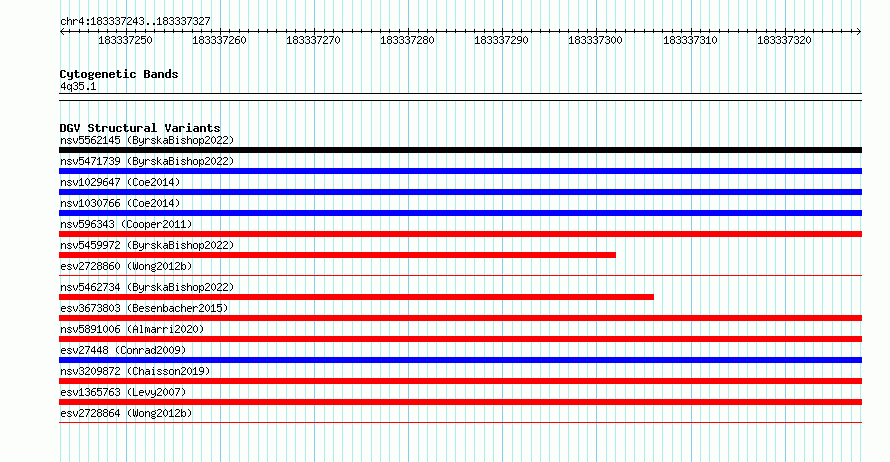This screenshot has height=462, width=890.
Task: Click the esv1365763 (Levy2007) red bar
Action: pyautogui.click(x=460, y=402)
